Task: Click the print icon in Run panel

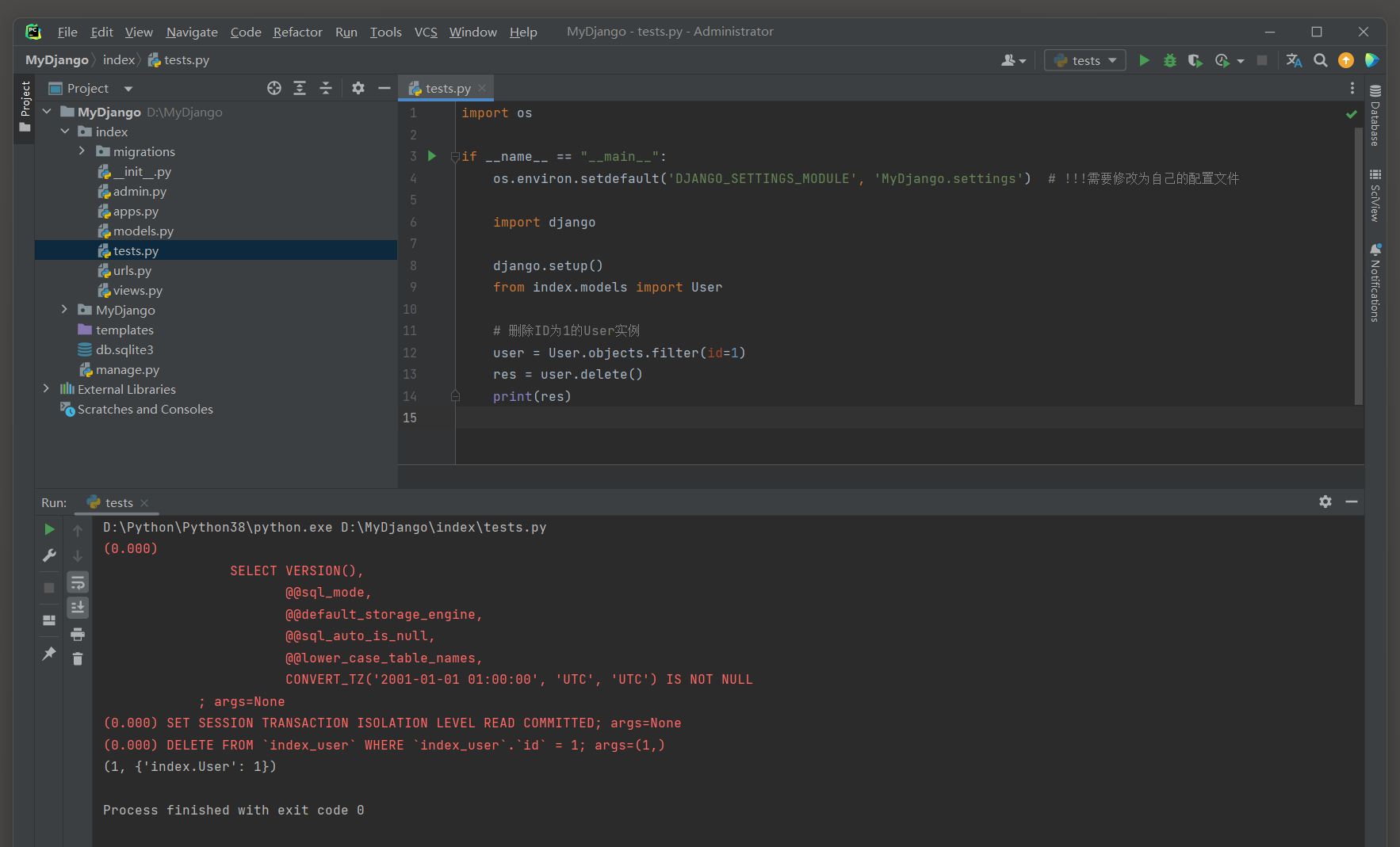Action: coord(78,634)
